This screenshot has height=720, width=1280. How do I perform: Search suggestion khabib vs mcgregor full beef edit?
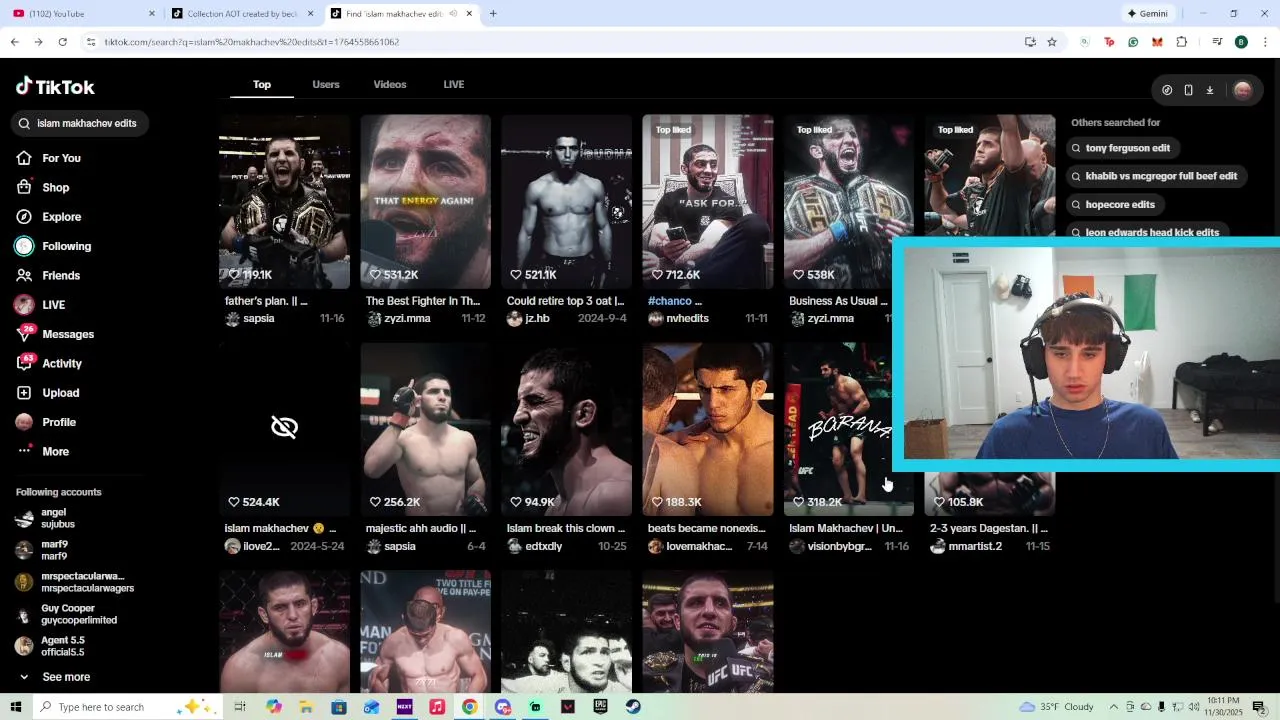click(x=1155, y=176)
